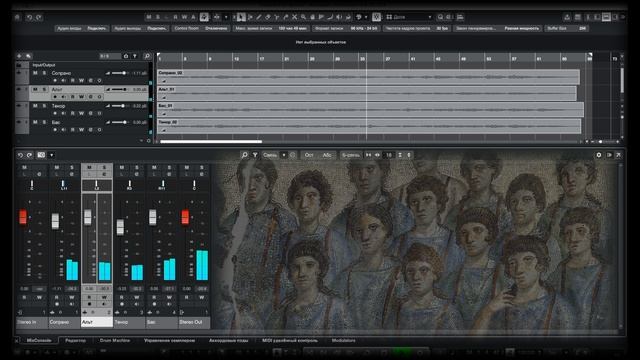Select the Object Selection arrow tool
Screen dimensions: 640x360
[241, 17]
